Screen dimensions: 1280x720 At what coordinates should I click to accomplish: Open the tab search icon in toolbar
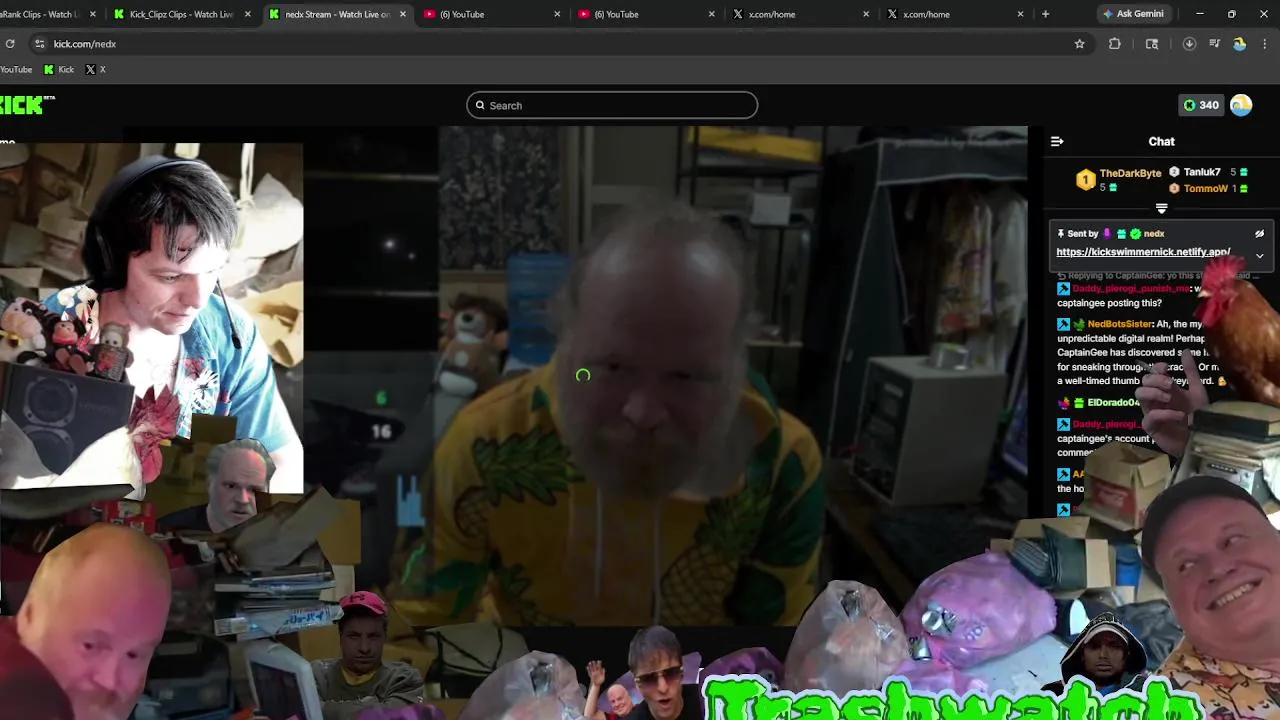(x=1152, y=44)
